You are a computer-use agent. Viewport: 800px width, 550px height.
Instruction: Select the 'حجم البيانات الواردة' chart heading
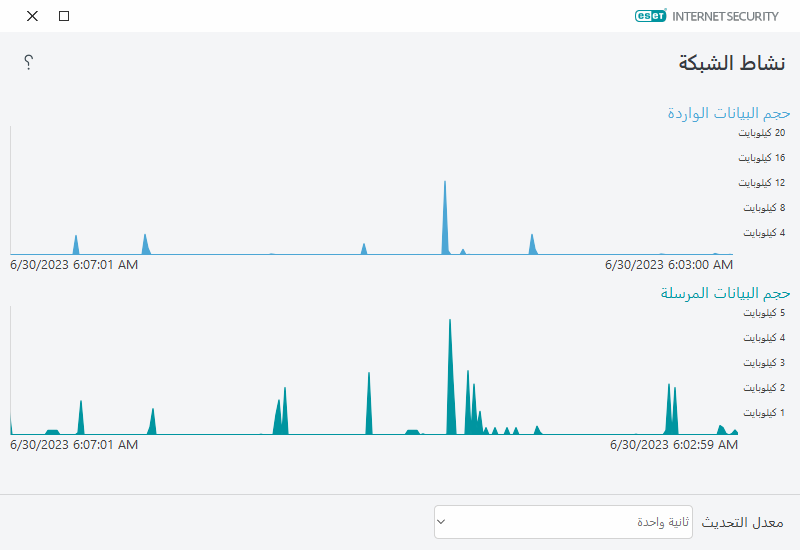point(729,113)
